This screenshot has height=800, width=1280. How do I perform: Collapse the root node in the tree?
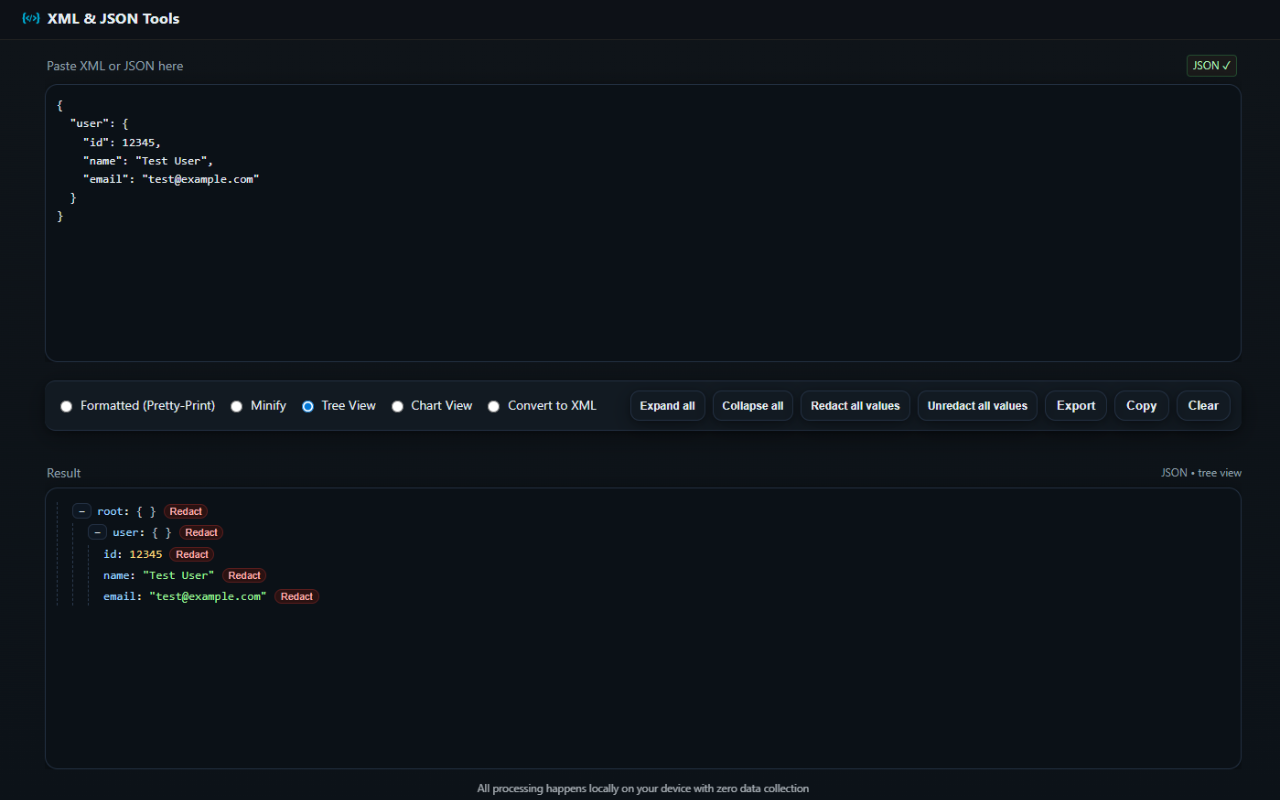click(x=82, y=511)
